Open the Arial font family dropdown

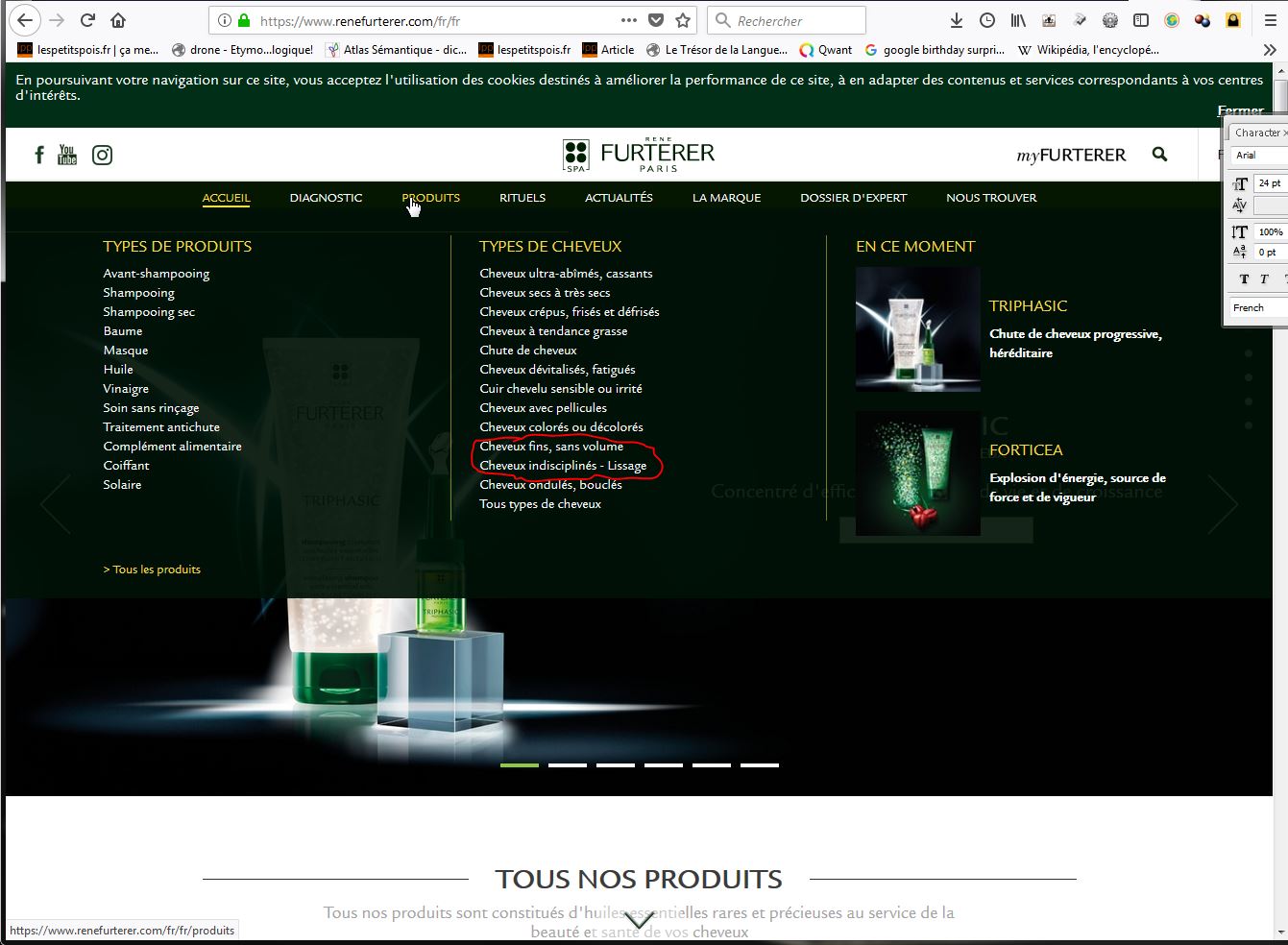[1260, 155]
